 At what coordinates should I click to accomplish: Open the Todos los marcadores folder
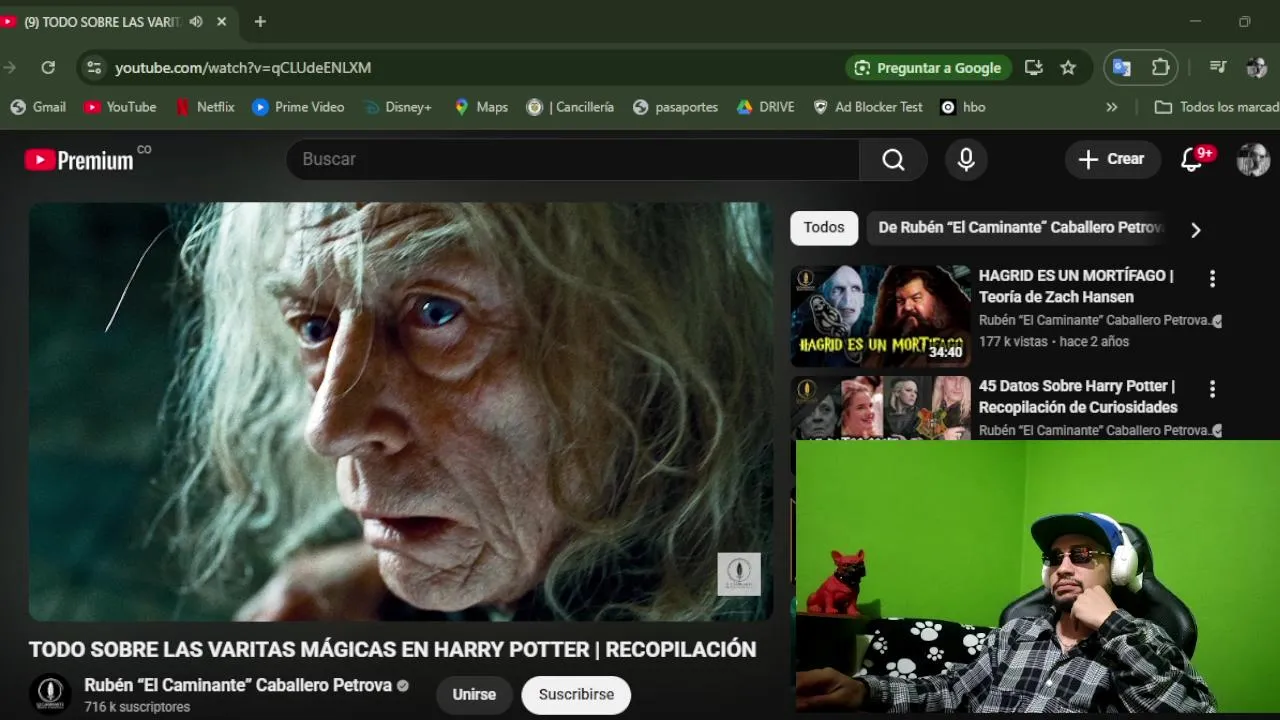click(1216, 107)
